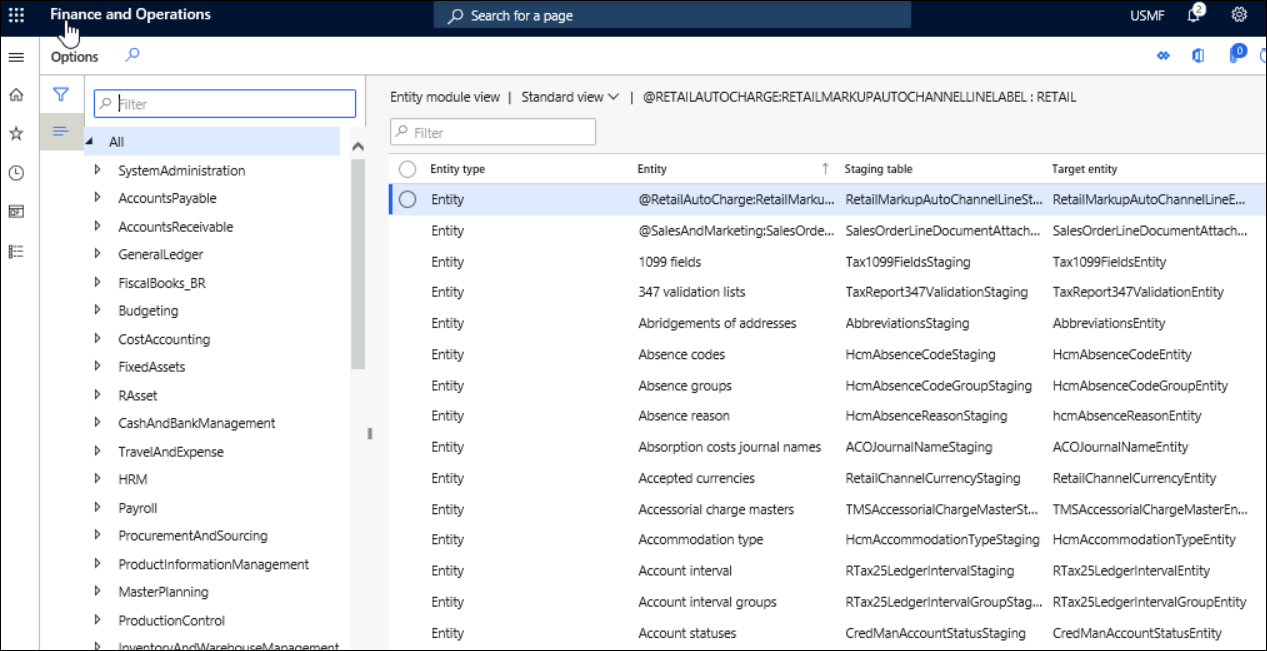Viewport: 1267px width, 651px height.
Task: Expand the navigation pane hamburger menu
Action: coord(16,57)
